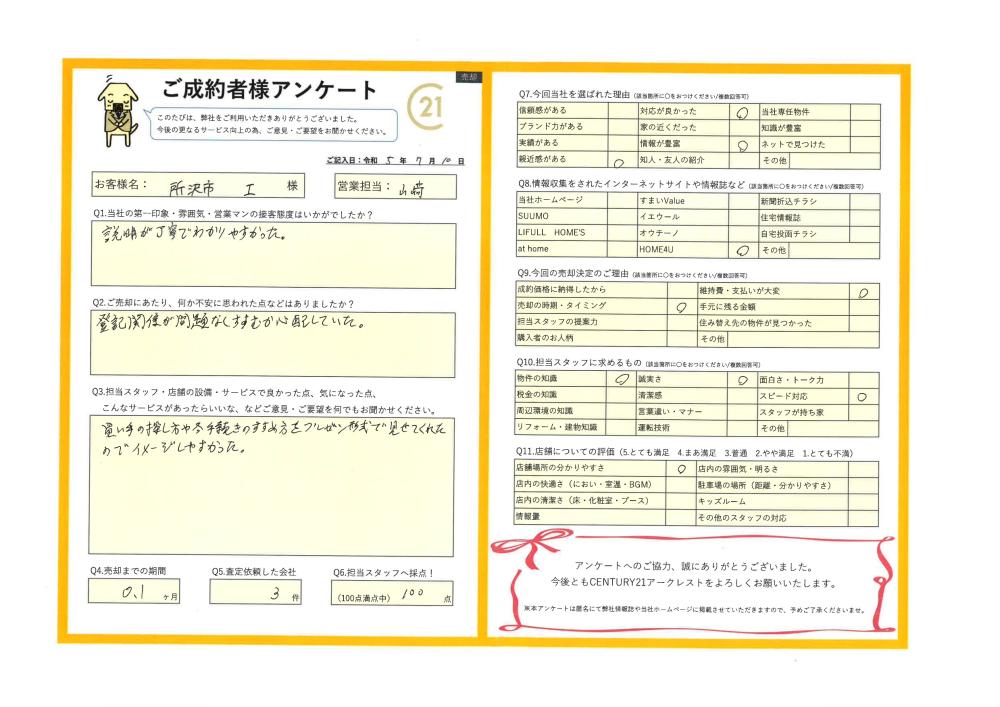Click the Q6 担当スタッフへ採点 label

tap(383, 573)
